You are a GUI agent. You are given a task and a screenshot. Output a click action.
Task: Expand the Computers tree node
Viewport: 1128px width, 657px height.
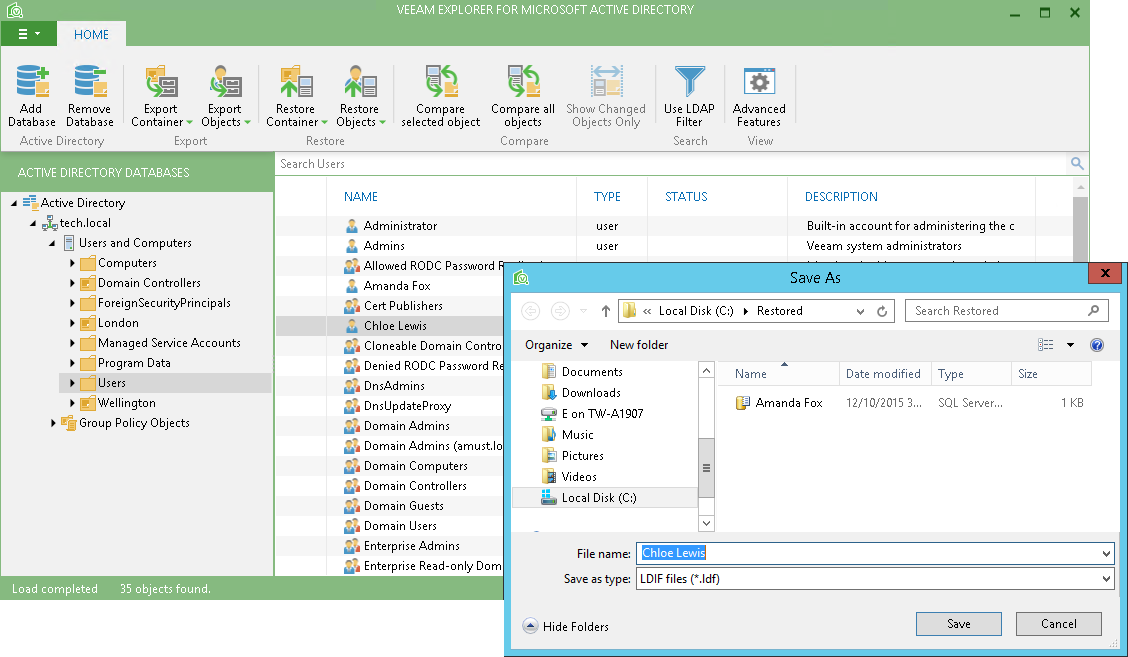coord(72,263)
